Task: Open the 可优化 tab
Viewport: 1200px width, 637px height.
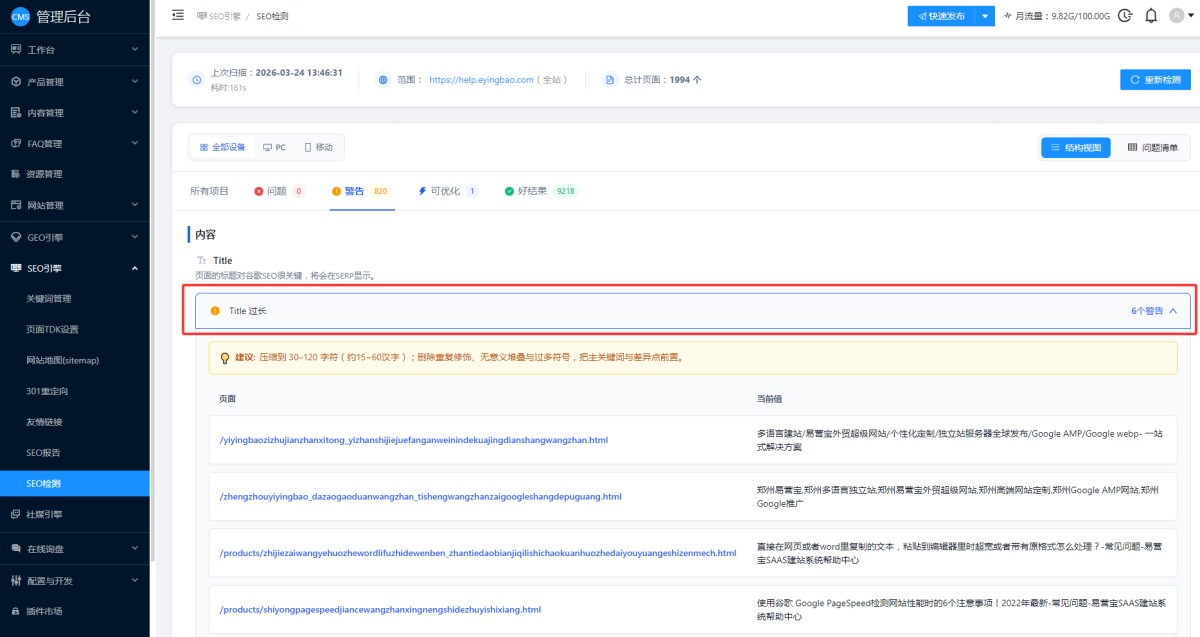Action: 438,191
